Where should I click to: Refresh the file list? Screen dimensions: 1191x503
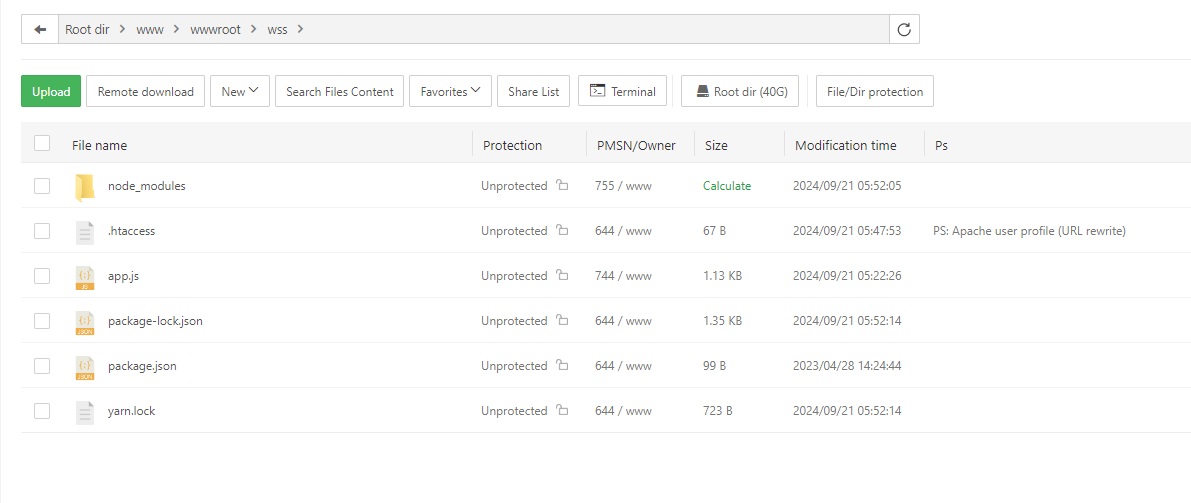[x=904, y=29]
